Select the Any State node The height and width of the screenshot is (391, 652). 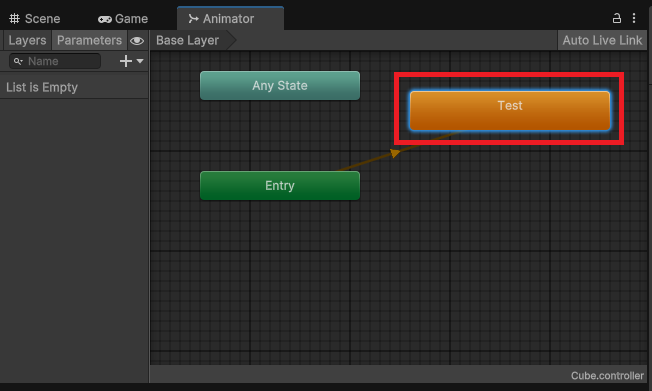click(x=280, y=85)
